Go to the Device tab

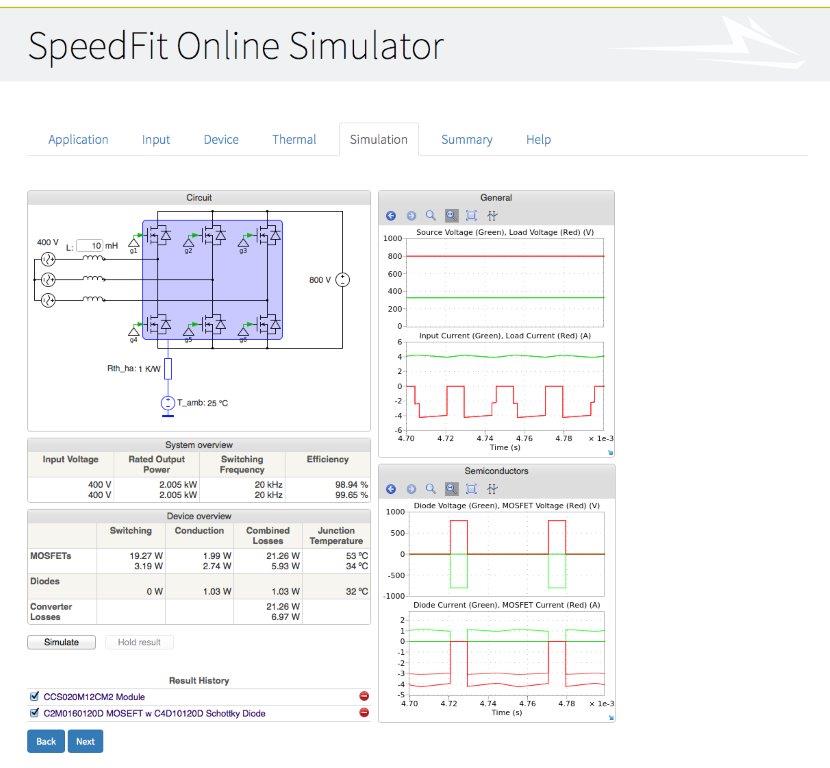[221, 139]
